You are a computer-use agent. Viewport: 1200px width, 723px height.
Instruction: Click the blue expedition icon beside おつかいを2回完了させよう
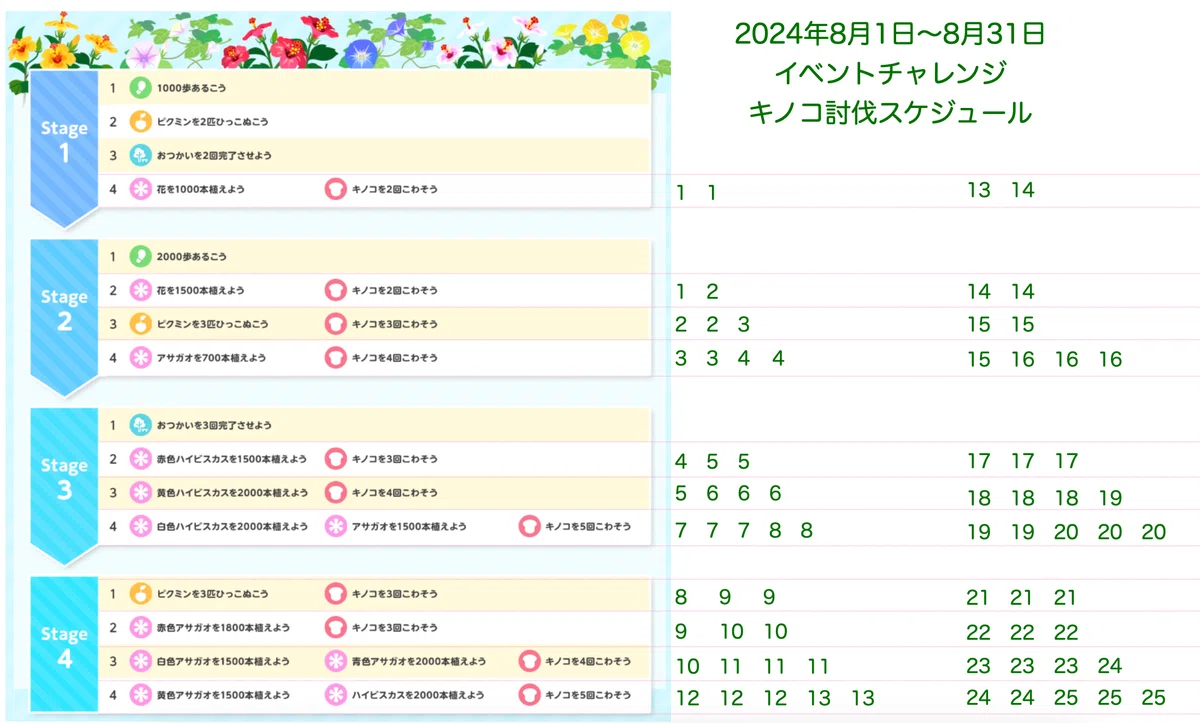pos(141,155)
